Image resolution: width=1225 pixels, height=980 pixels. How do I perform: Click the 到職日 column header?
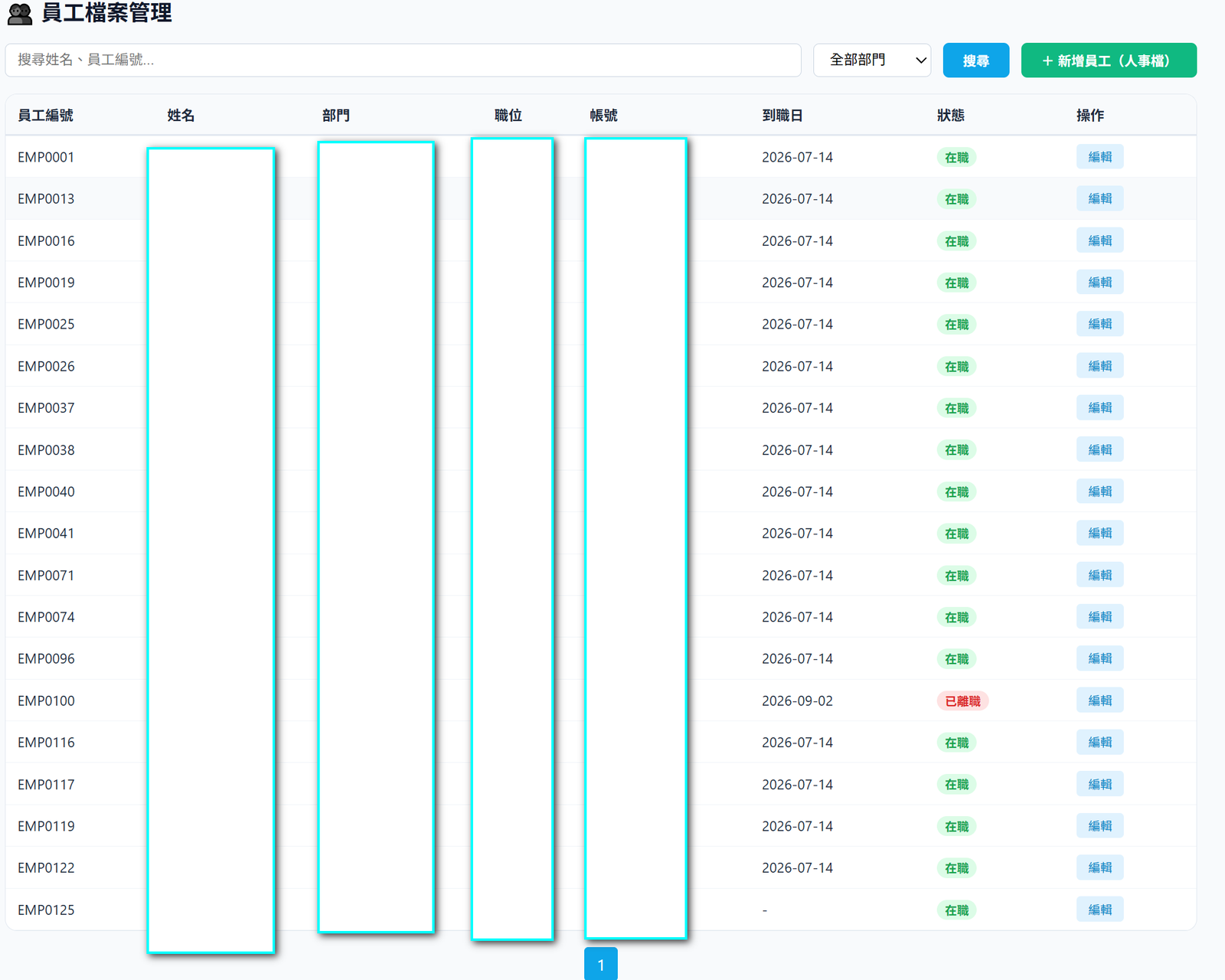[782, 116]
